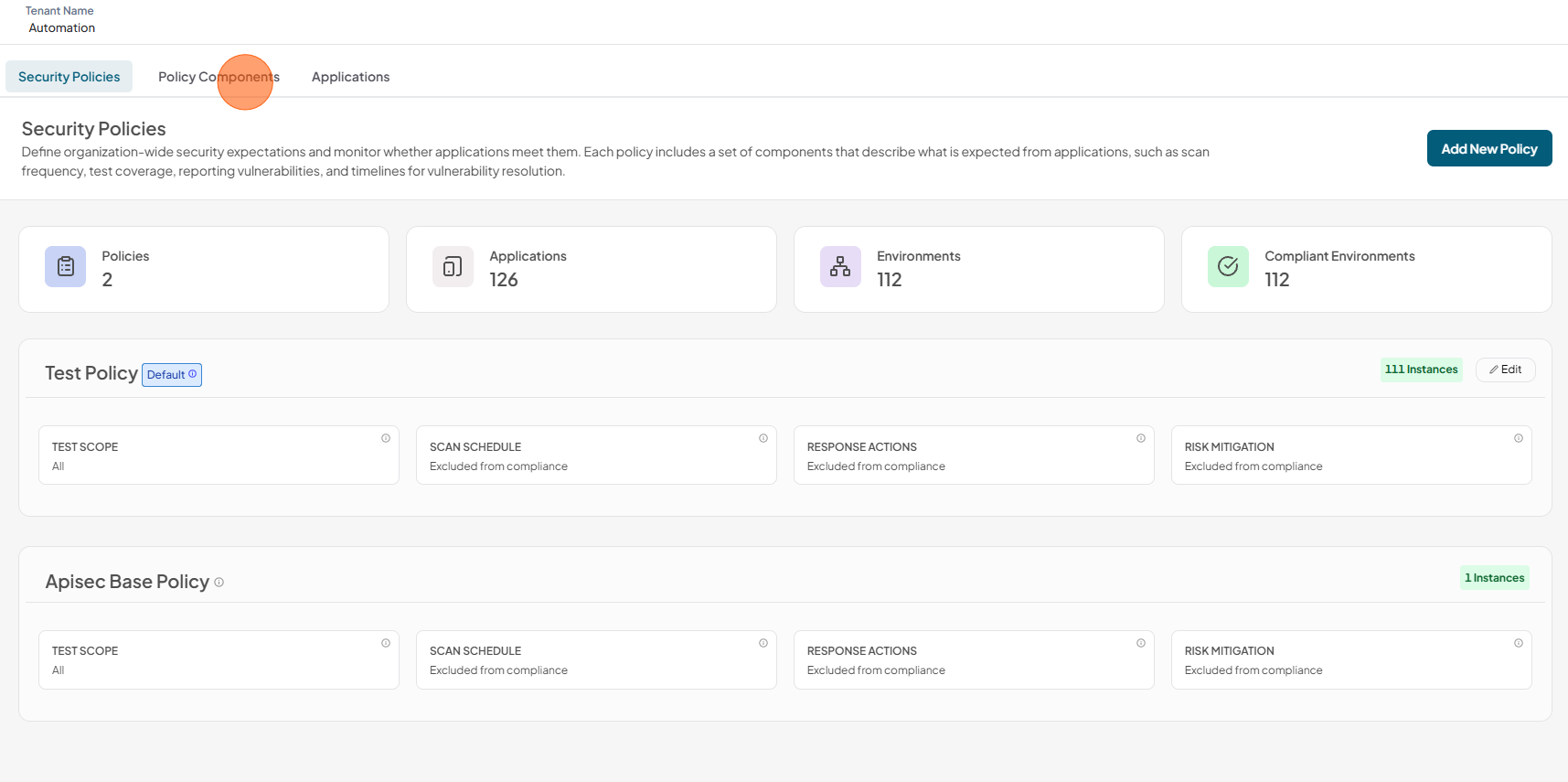Click info icon on Test Policy RESPONSE ACTIONS card
Viewport: 1568px width, 782px height.
pyautogui.click(x=1141, y=438)
